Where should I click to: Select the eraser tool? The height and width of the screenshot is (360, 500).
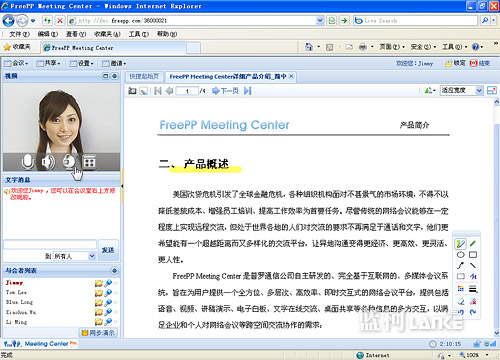[461, 302]
